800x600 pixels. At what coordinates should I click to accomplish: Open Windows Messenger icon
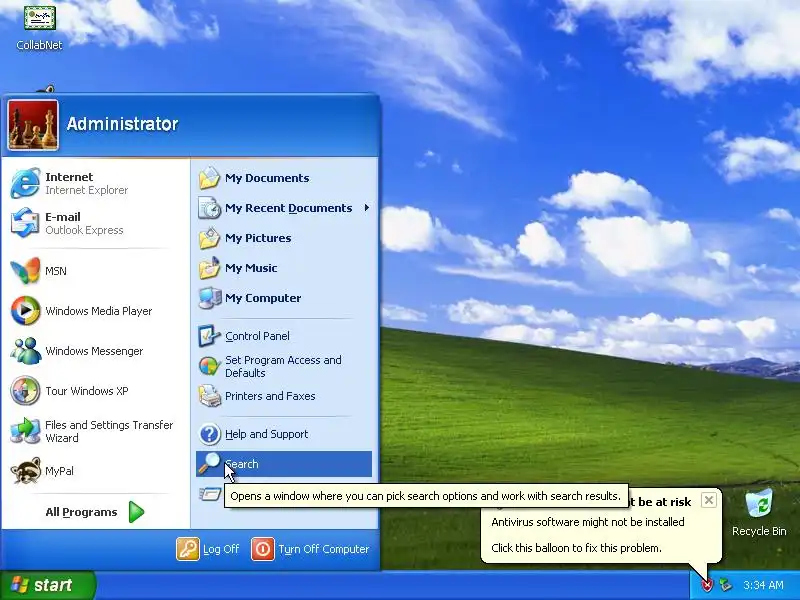pos(25,351)
